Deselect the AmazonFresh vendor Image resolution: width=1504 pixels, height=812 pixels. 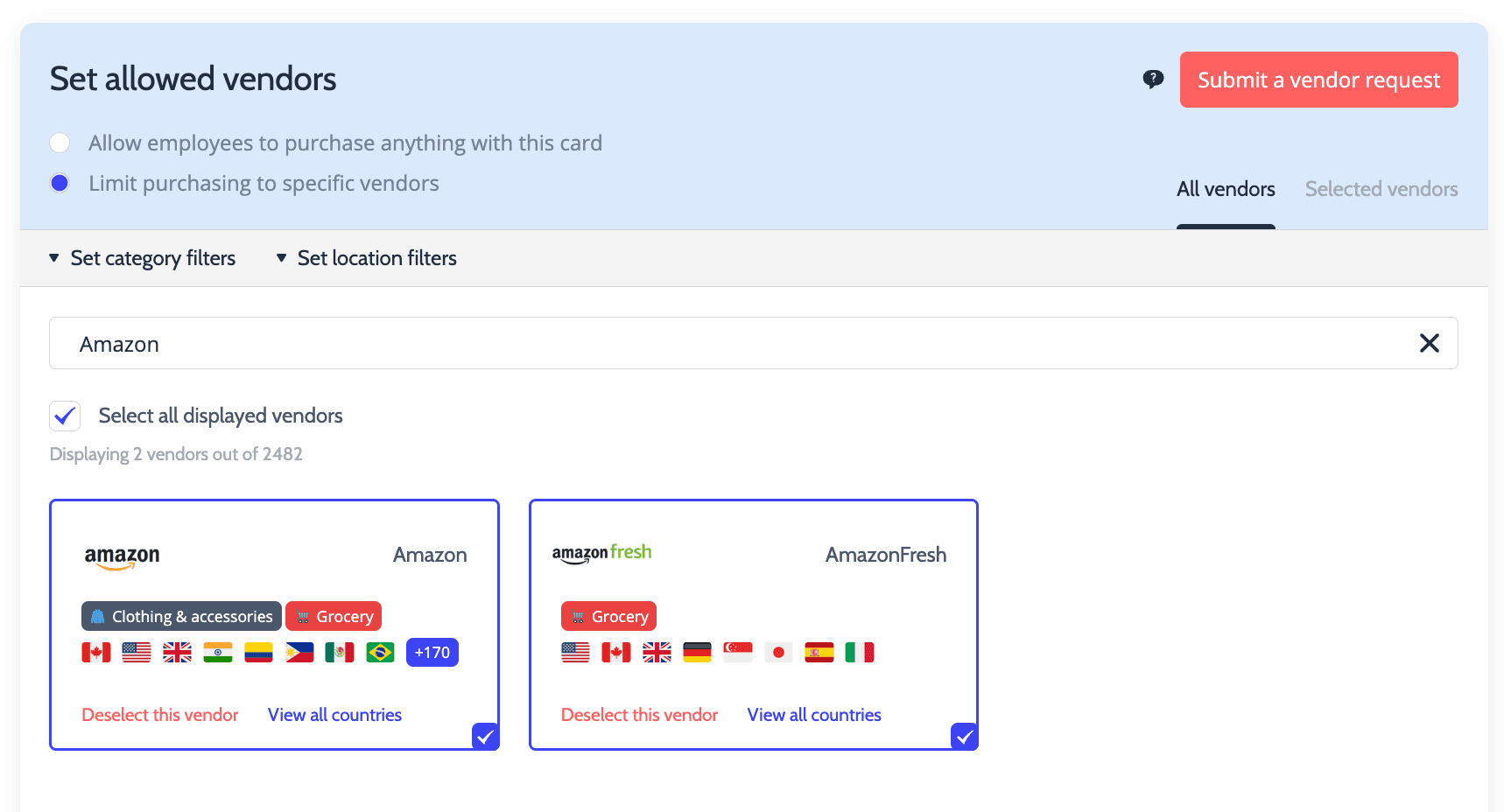(x=639, y=715)
